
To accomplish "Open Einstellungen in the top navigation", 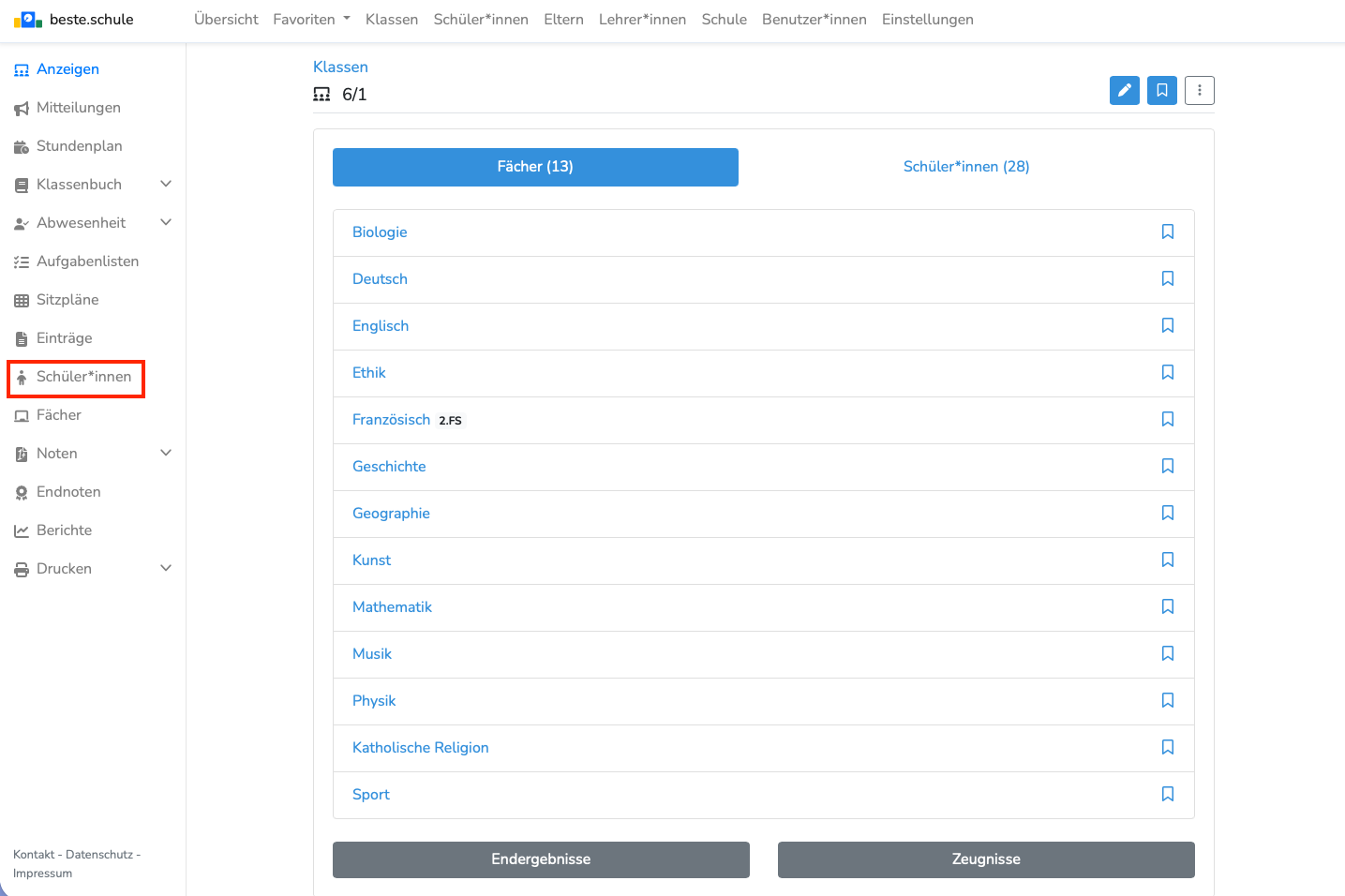I will coord(927,20).
